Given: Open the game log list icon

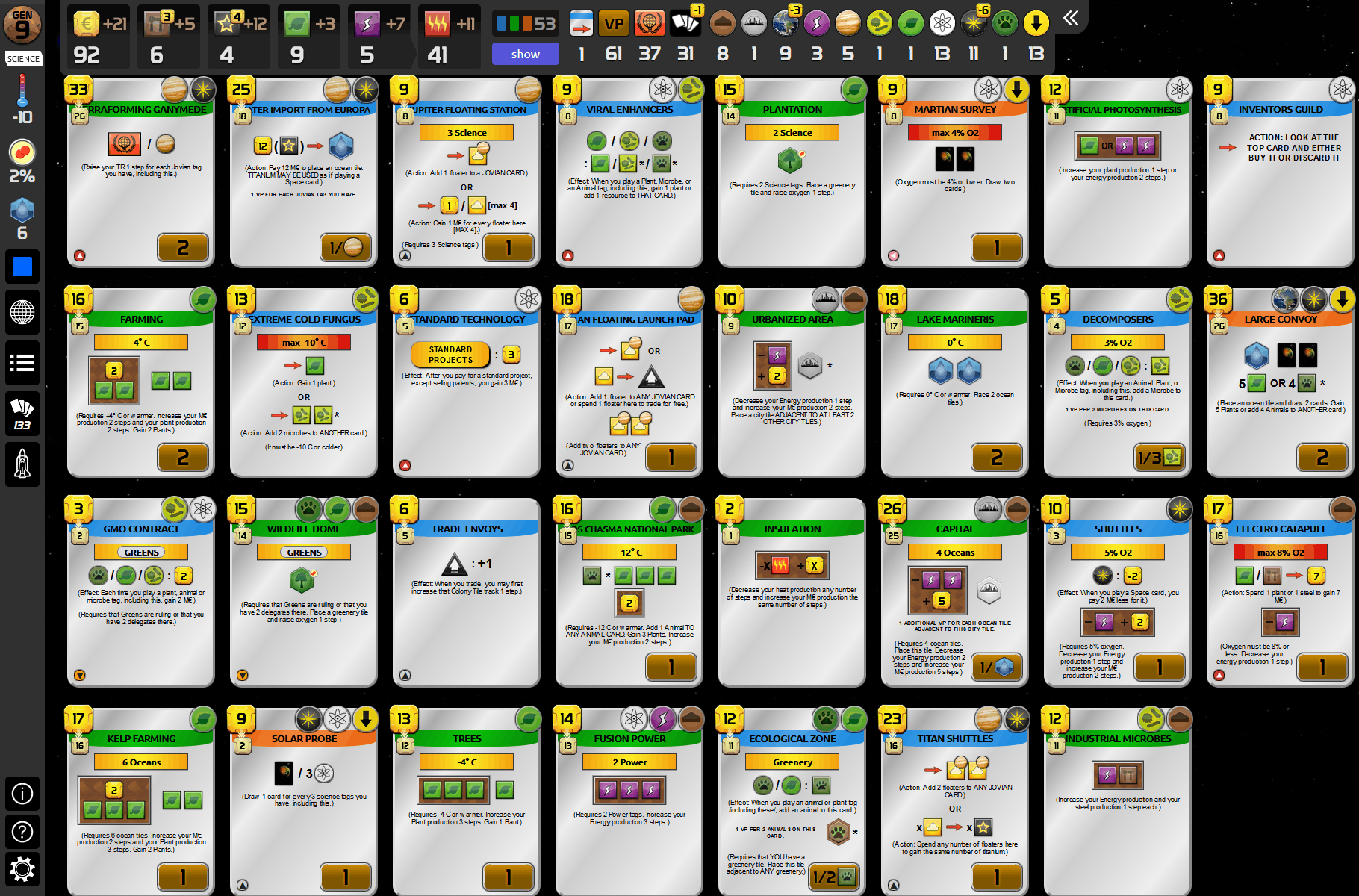Looking at the screenshot, I should pos(22,363).
